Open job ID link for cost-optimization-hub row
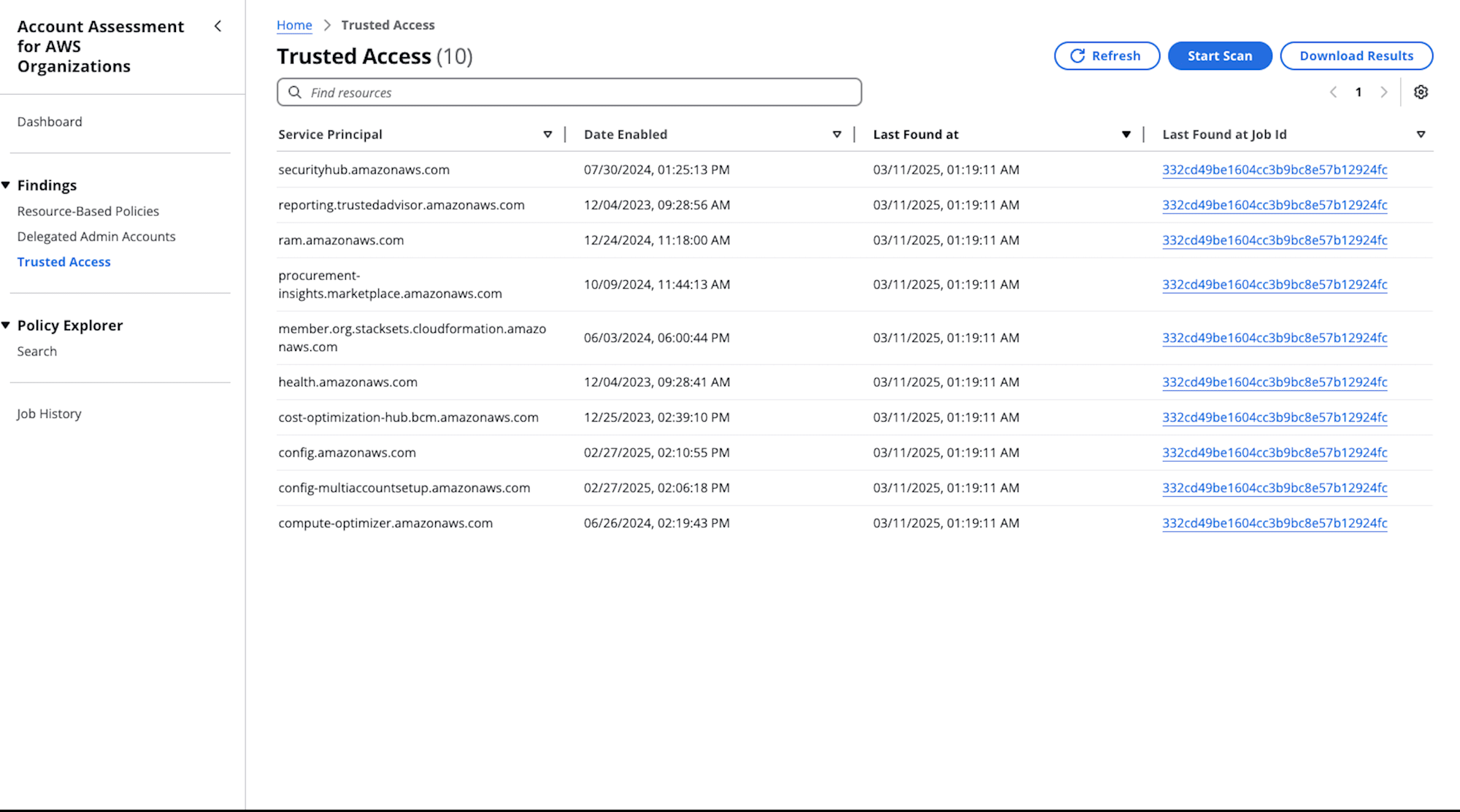Image resolution: width=1460 pixels, height=812 pixels. [x=1275, y=417]
